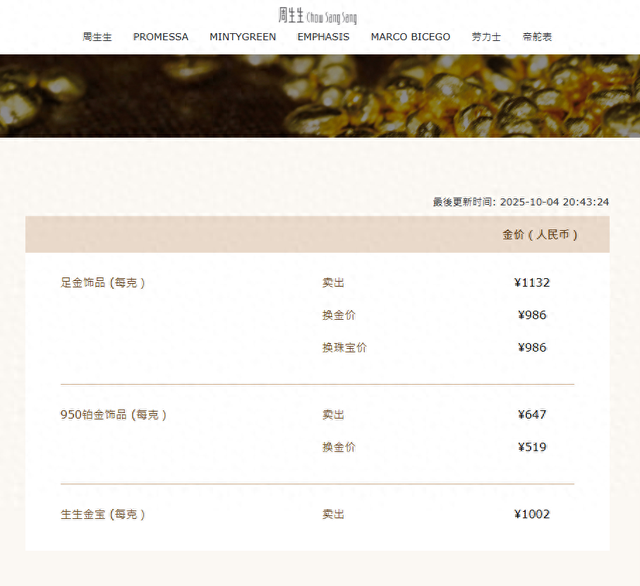
Task: Select MINTYGREEN in the navigation
Action: (x=243, y=37)
